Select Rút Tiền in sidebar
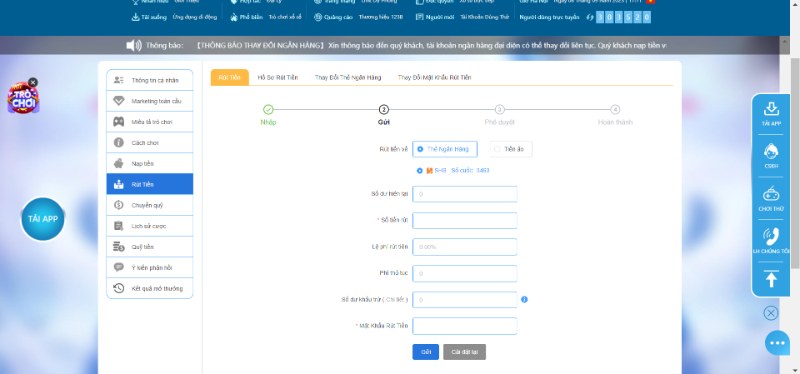The width and height of the screenshot is (800, 374). (149, 184)
